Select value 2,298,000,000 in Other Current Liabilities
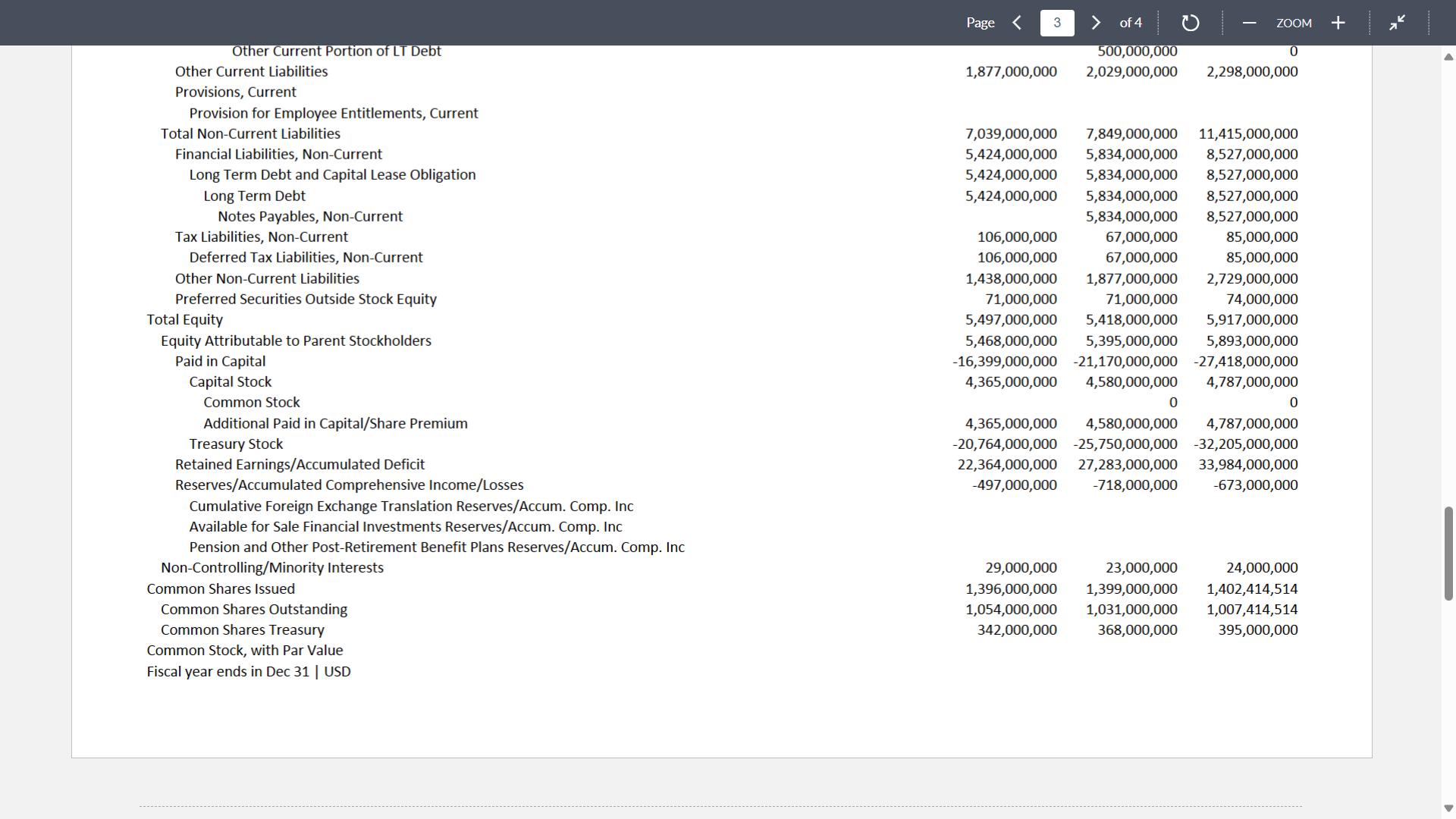The width and height of the screenshot is (1456, 819). 1252,71
